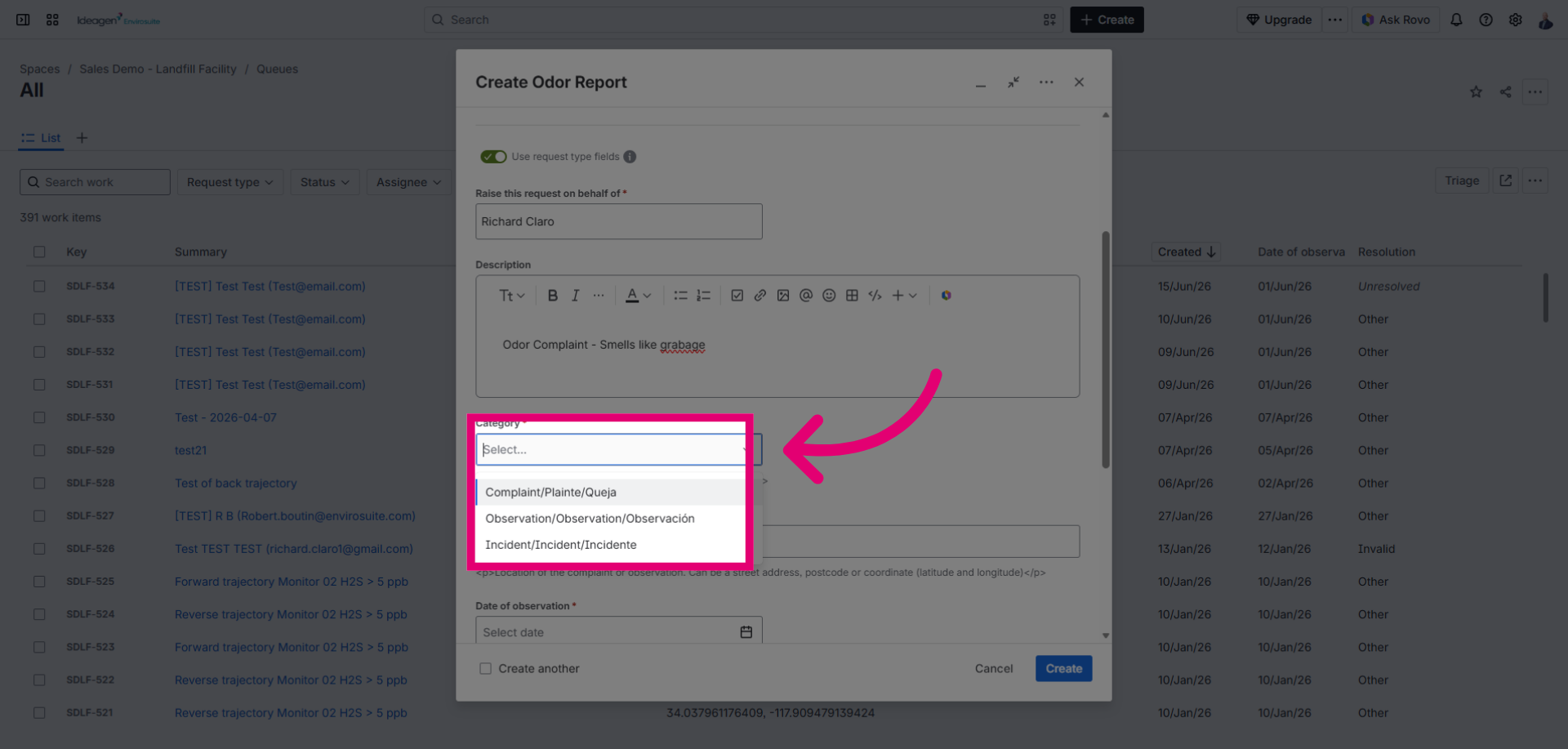Open notifications bell
The height and width of the screenshot is (749, 1568).
point(1456,20)
